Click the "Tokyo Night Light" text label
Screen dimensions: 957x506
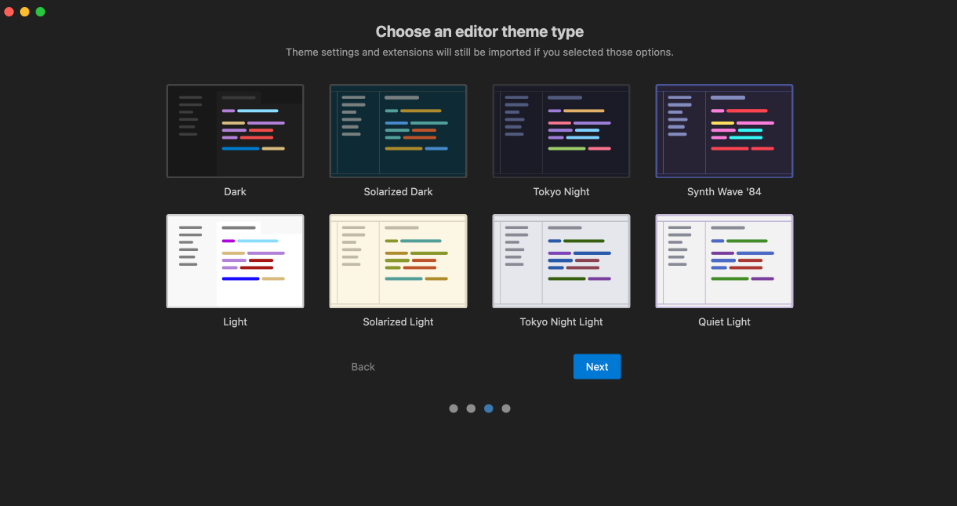tap(561, 322)
